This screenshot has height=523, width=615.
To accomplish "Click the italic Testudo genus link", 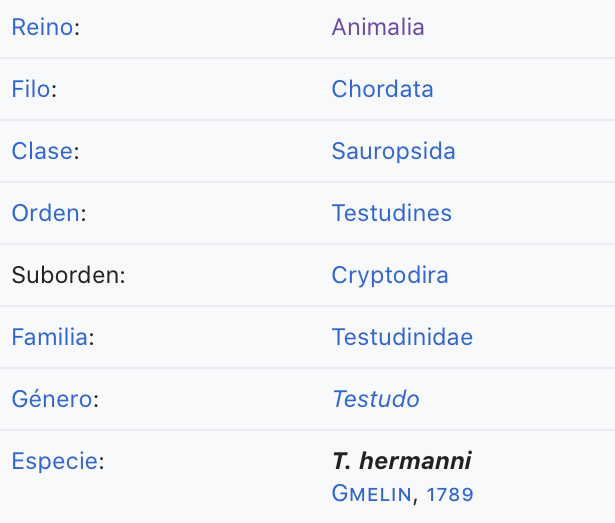I will (375, 399).
